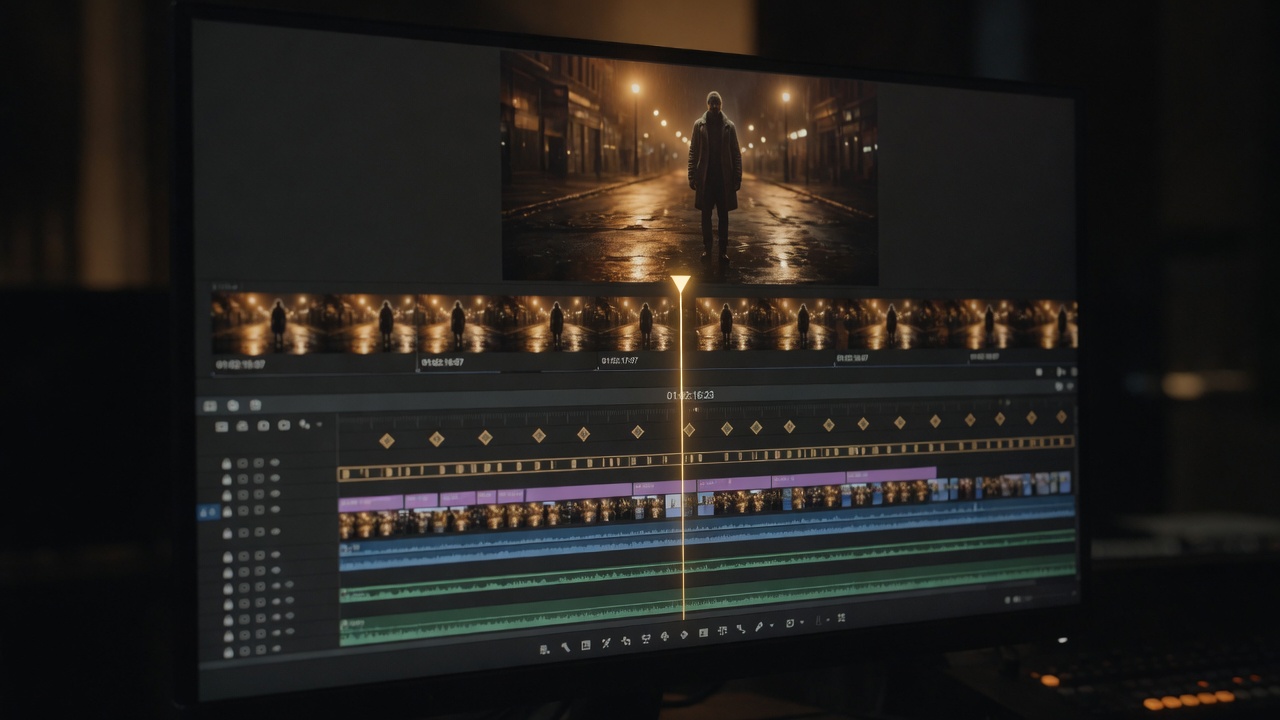Viewport: 1280px width, 720px height.
Task: Click the hammer-shaped tool icon at bottom
Action: point(565,647)
